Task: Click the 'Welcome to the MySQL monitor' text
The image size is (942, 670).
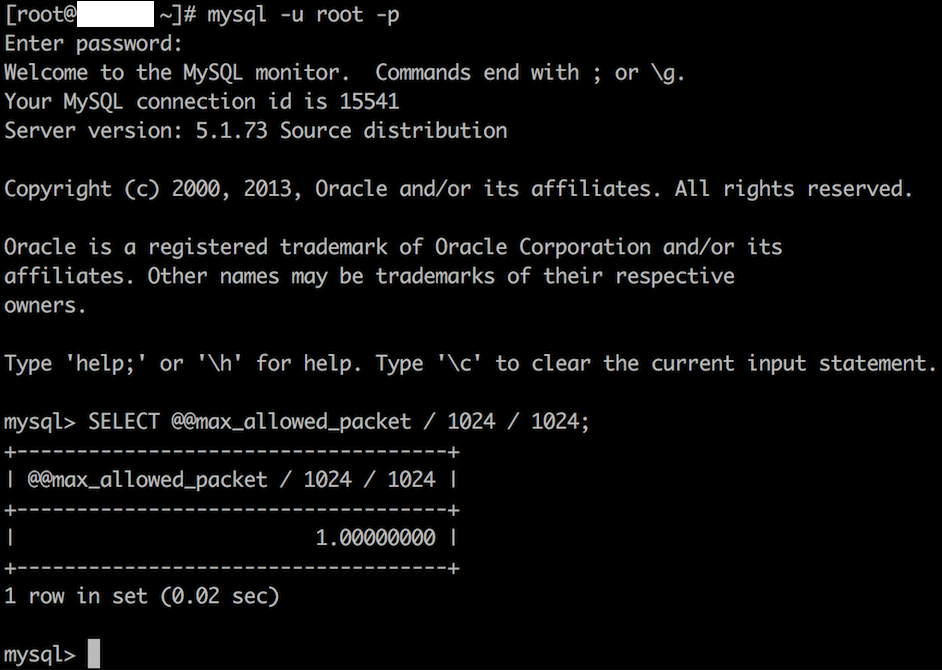Action: pyautogui.click(x=177, y=72)
